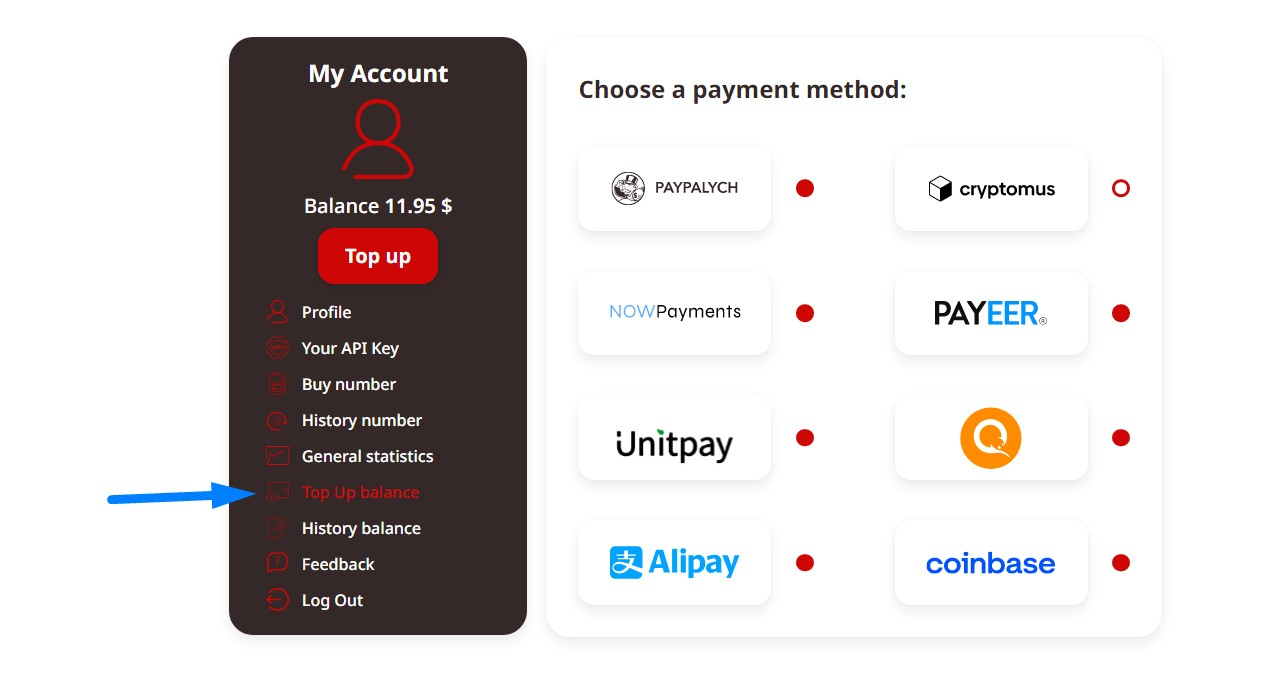The height and width of the screenshot is (676, 1266).
Task: Click the Feedback speech bubble icon
Action: [x=277, y=564]
